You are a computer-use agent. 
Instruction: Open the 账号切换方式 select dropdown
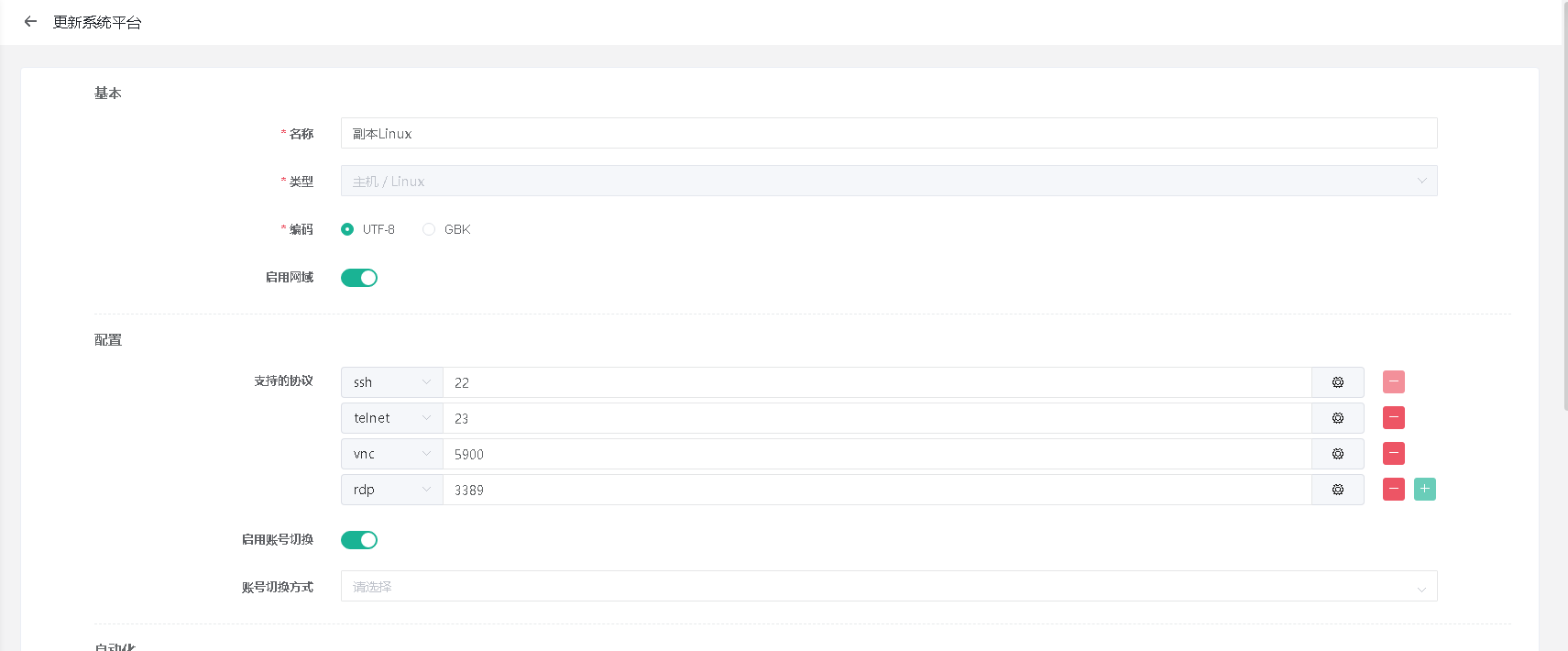coord(889,586)
